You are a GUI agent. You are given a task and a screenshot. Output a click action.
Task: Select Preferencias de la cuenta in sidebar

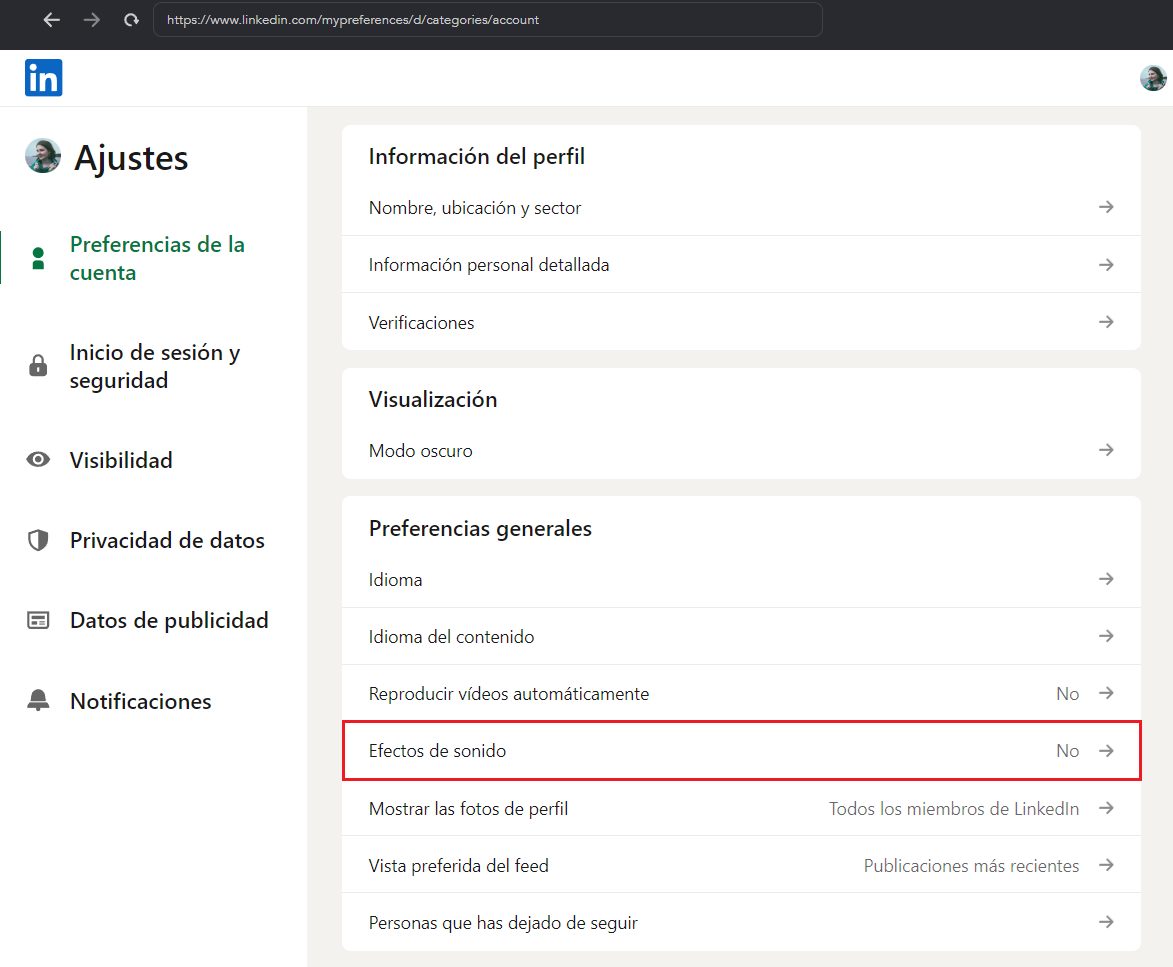pyautogui.click(x=157, y=259)
